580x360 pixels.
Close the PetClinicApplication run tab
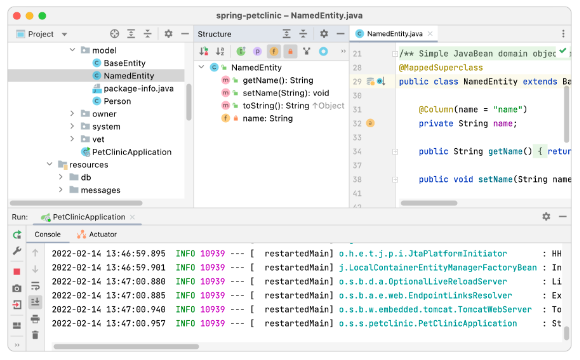pyautogui.click(x=132, y=217)
